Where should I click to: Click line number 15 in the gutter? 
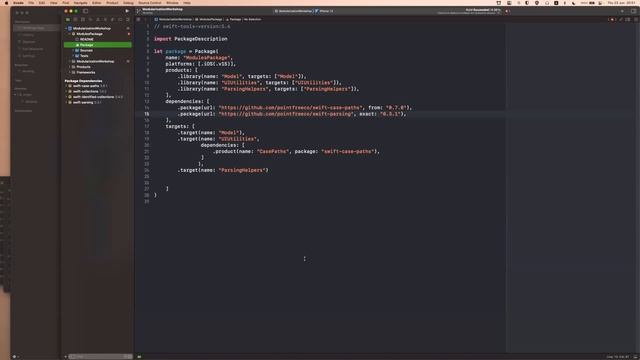pos(147,114)
